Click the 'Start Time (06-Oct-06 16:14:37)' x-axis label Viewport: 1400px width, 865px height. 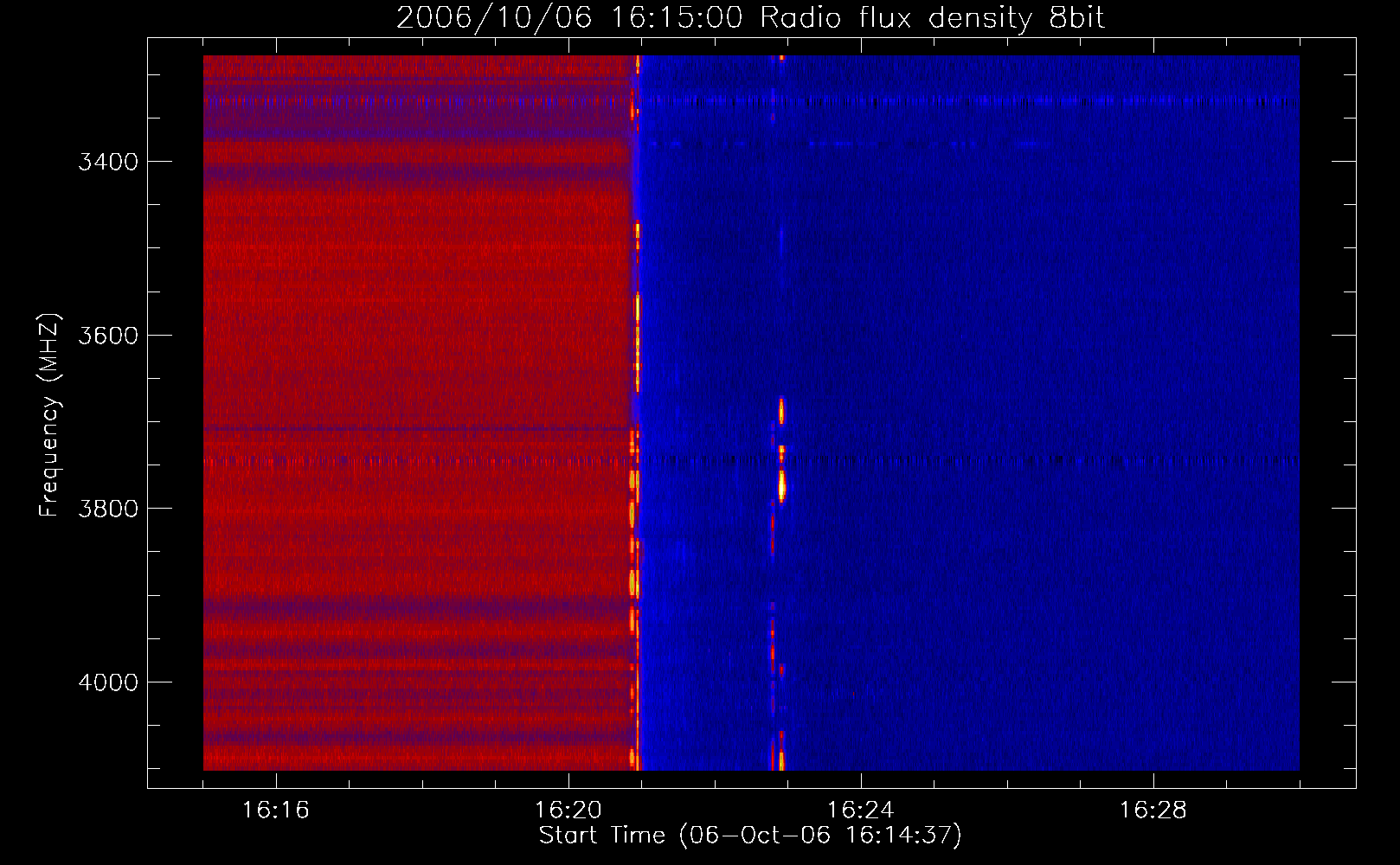(x=750, y=836)
